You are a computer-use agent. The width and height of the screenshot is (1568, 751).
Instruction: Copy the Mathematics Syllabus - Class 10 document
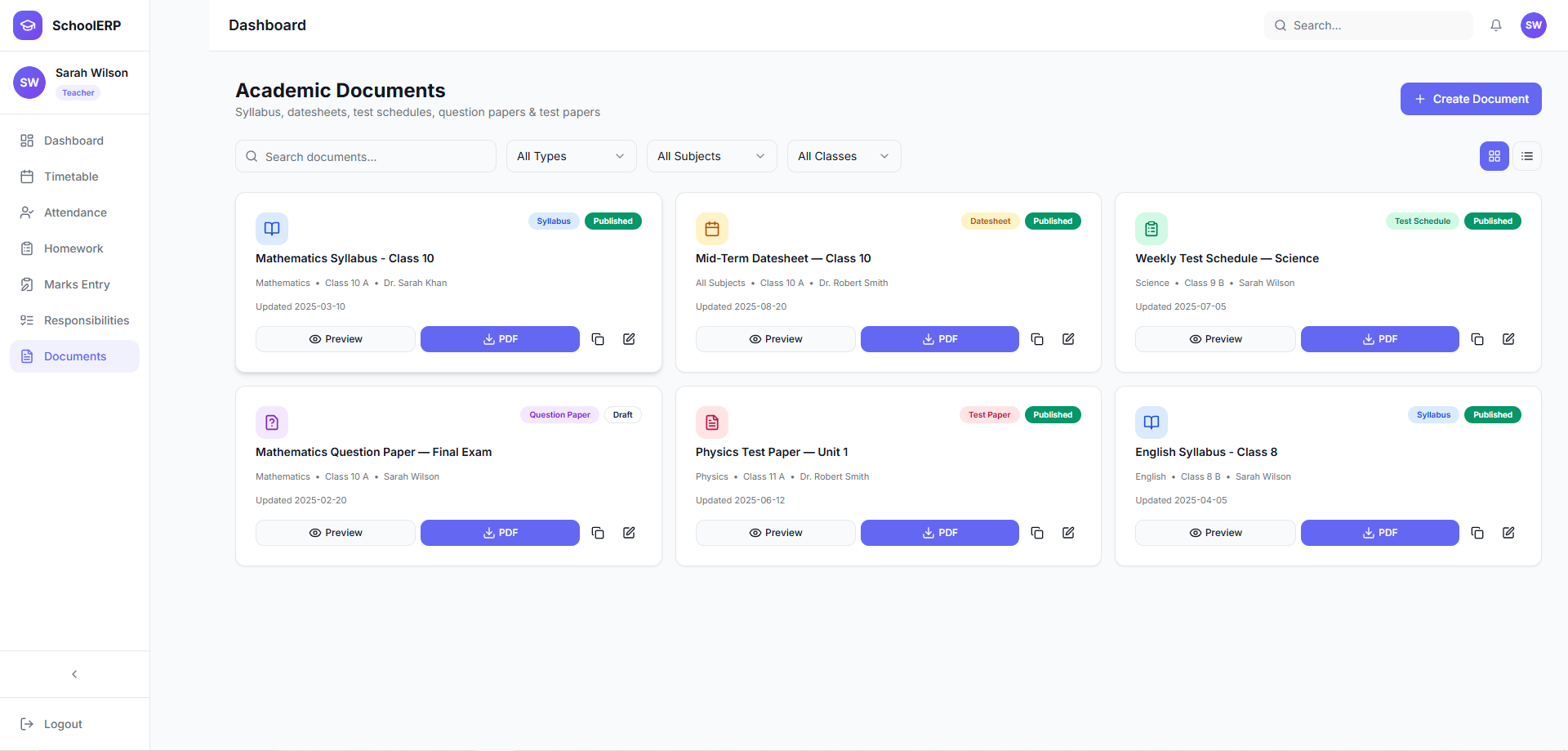tap(598, 339)
